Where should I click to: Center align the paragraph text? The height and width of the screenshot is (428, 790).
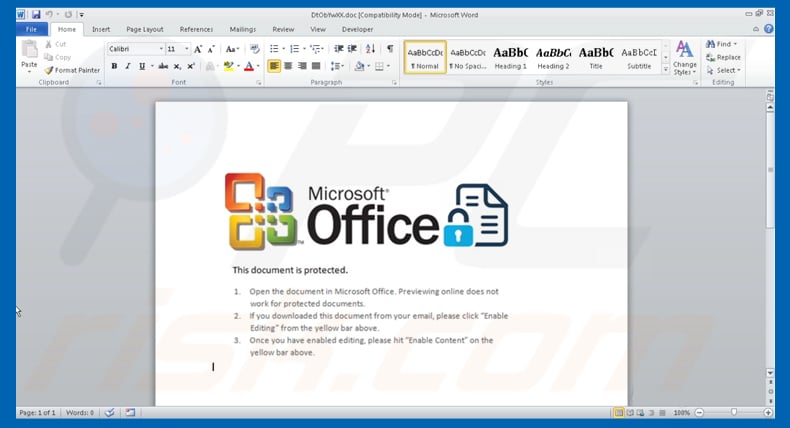coord(288,66)
